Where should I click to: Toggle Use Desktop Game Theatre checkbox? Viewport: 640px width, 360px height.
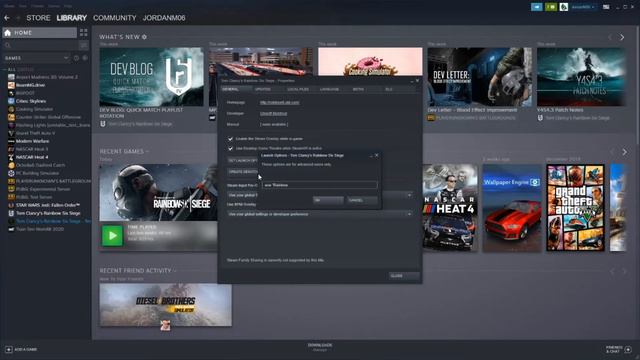[x=230, y=148]
